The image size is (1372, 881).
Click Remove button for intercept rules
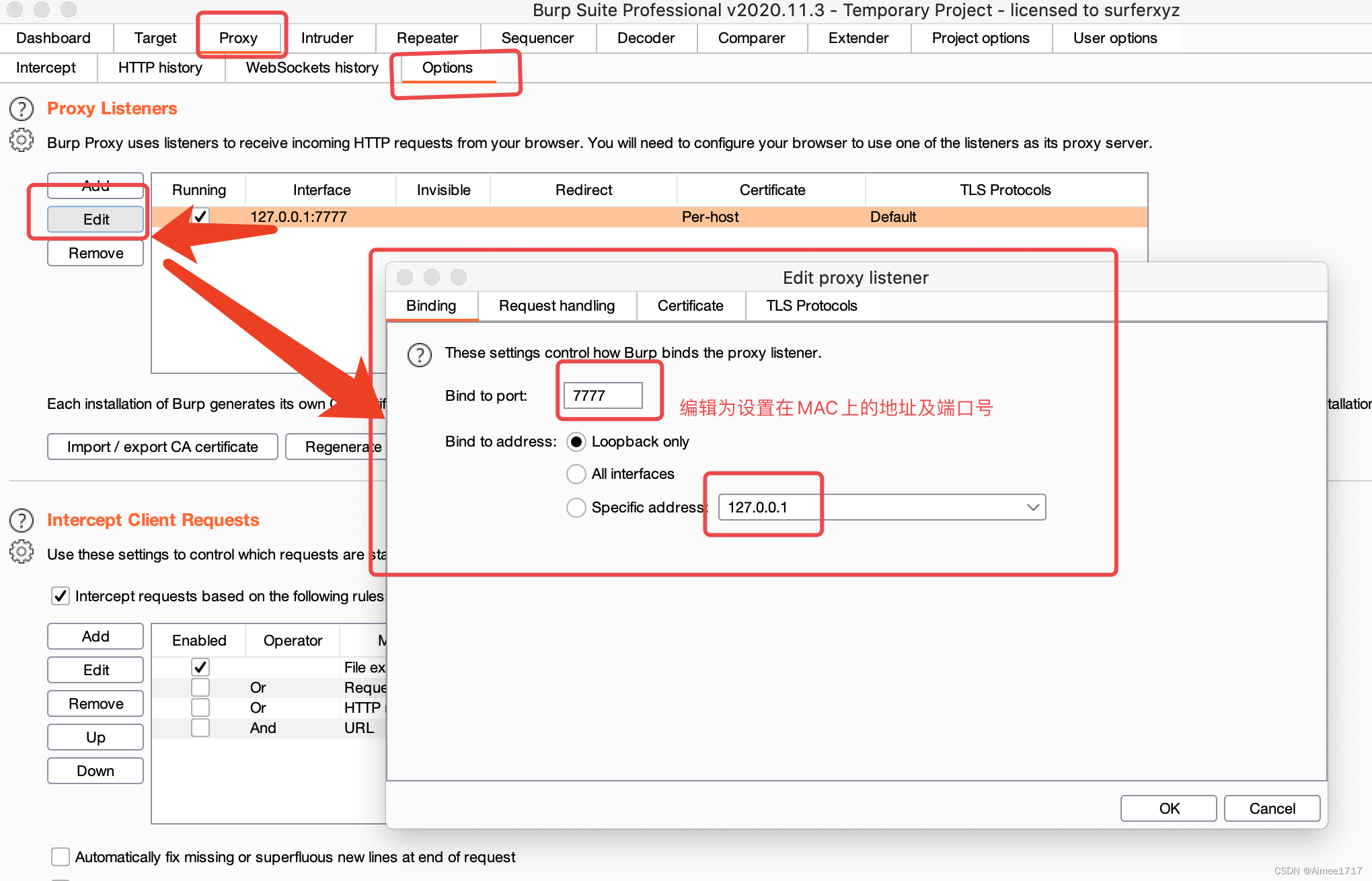96,703
